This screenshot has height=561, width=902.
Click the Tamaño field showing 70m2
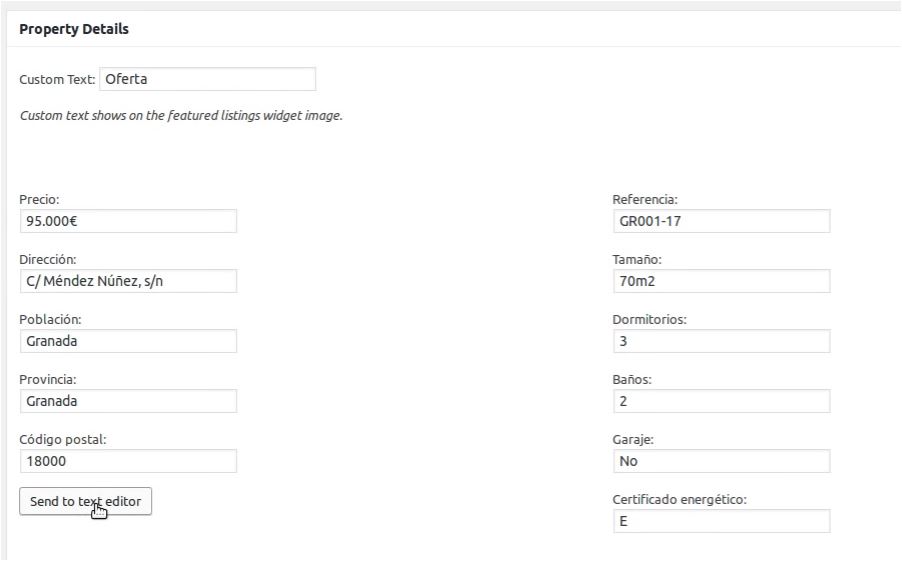[x=721, y=281]
